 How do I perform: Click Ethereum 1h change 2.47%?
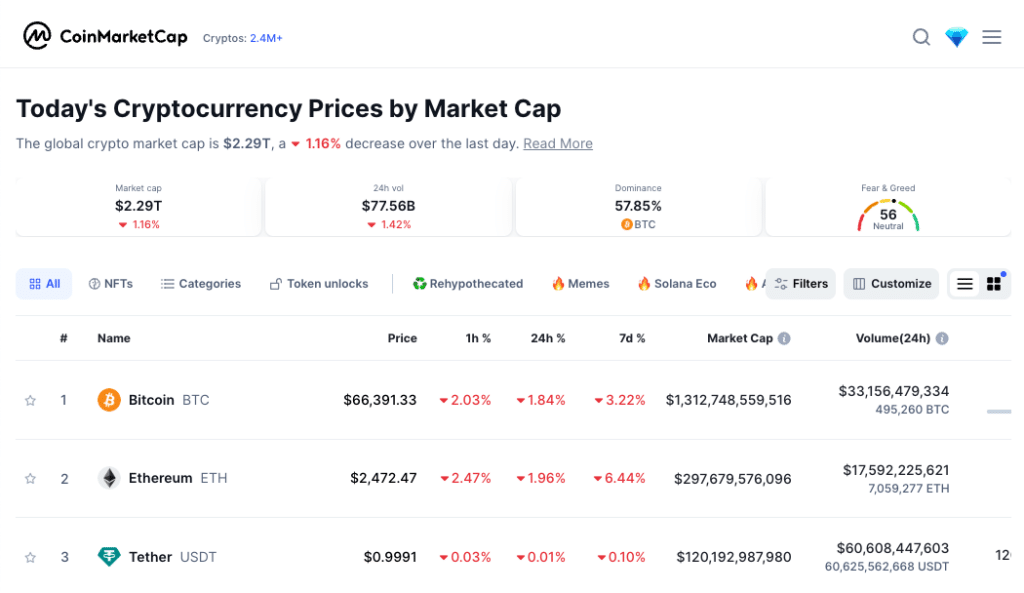tap(465, 478)
